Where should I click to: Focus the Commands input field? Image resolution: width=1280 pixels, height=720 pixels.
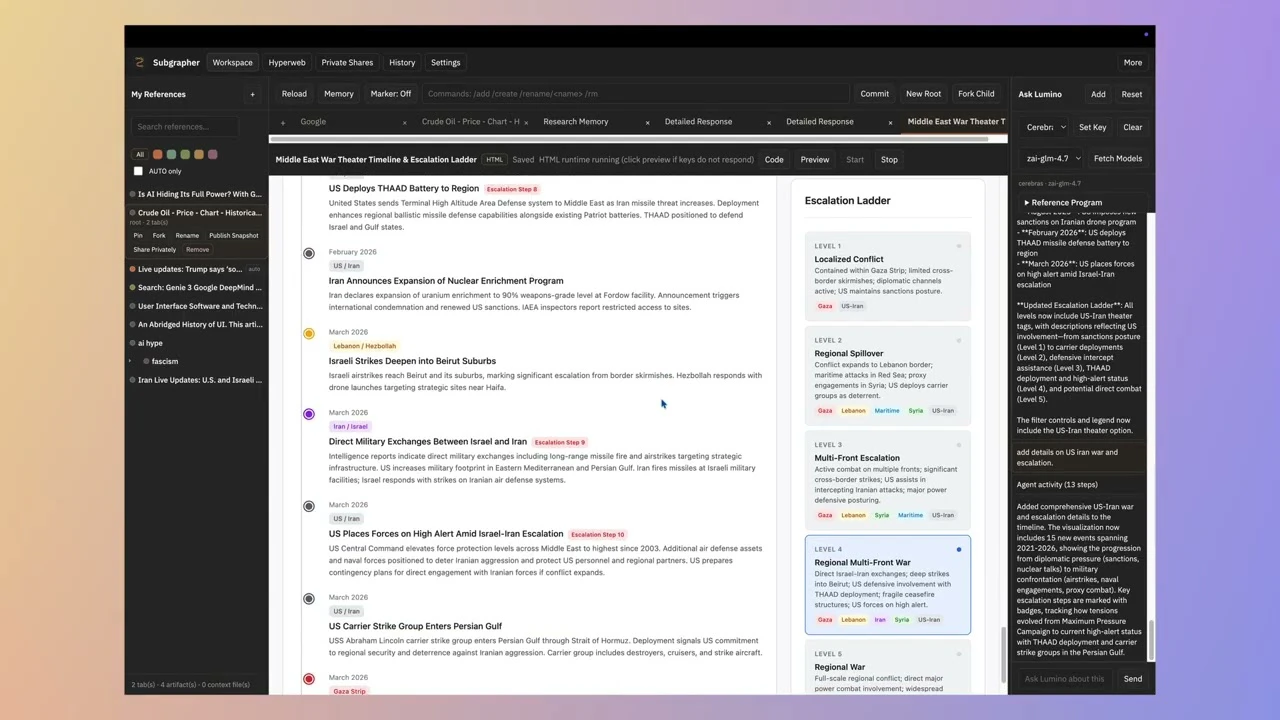coord(635,94)
